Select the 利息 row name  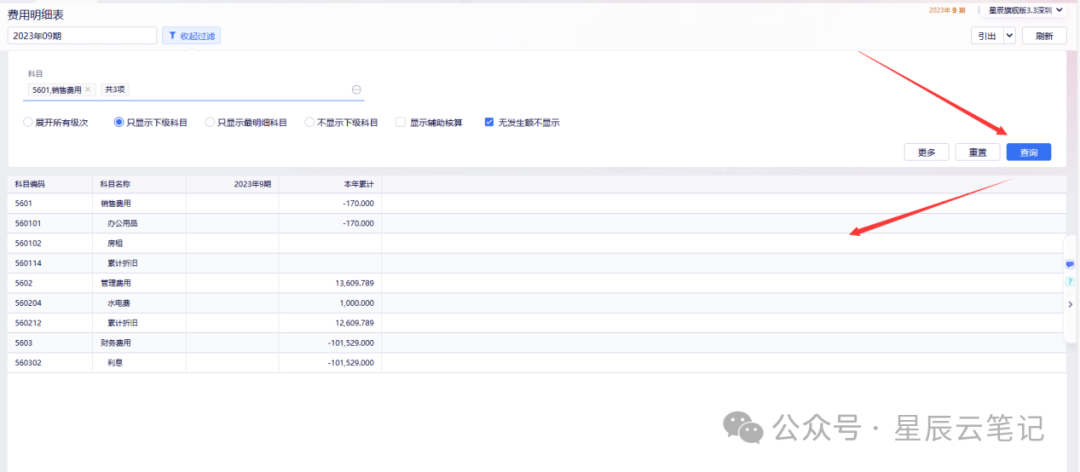[x=114, y=362]
